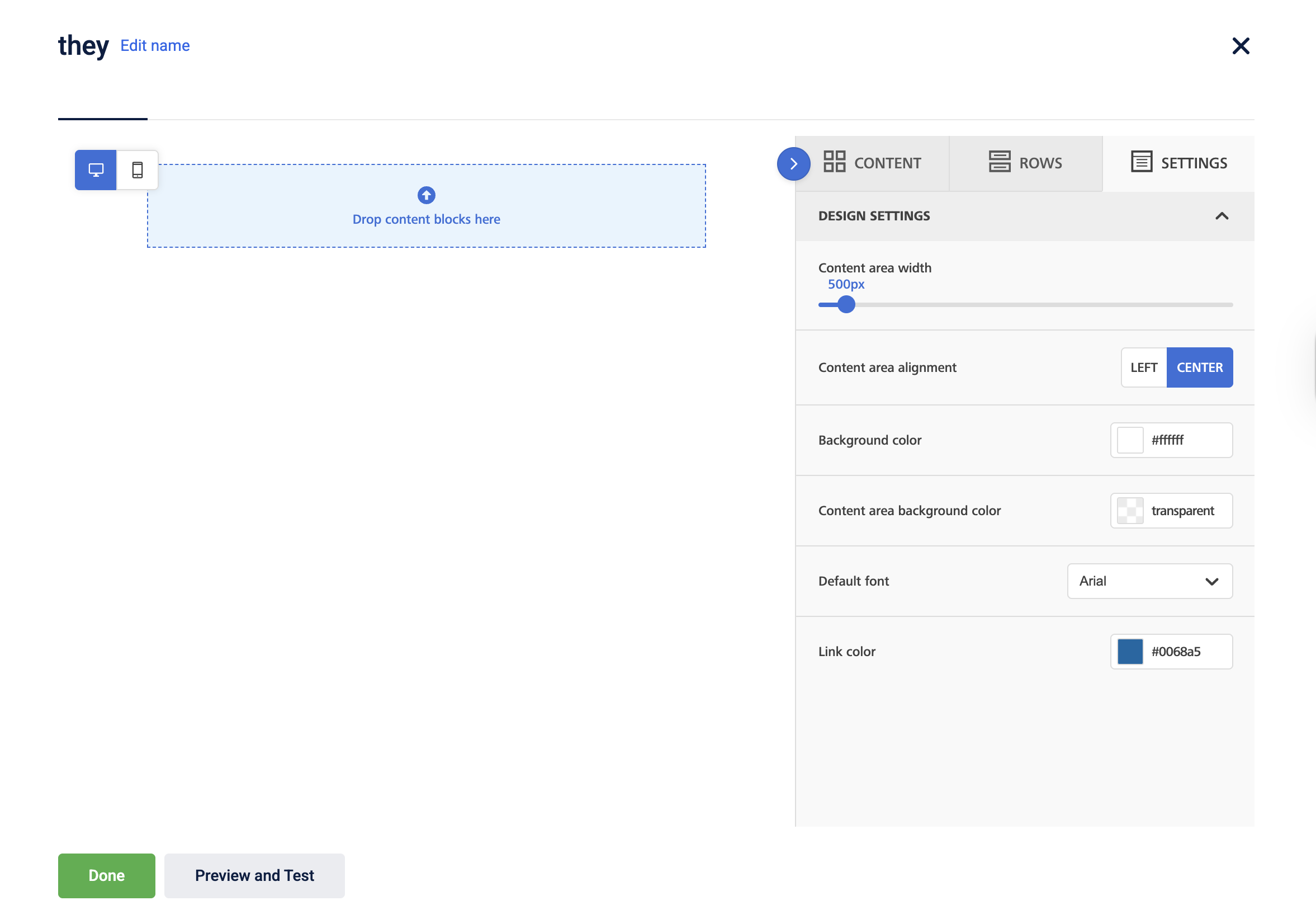Image resolution: width=1316 pixels, height=924 pixels.
Task: Open the Default font dropdown
Action: click(1149, 581)
